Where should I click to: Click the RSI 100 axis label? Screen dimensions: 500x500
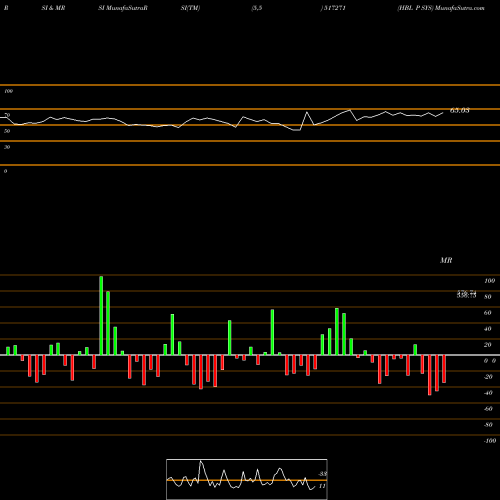[x=8, y=91]
